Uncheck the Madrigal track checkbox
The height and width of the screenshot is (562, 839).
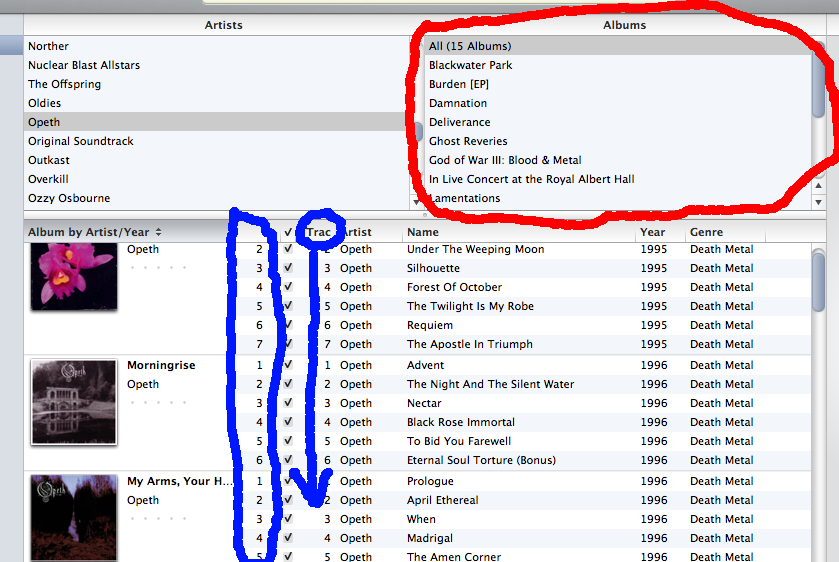click(x=288, y=537)
